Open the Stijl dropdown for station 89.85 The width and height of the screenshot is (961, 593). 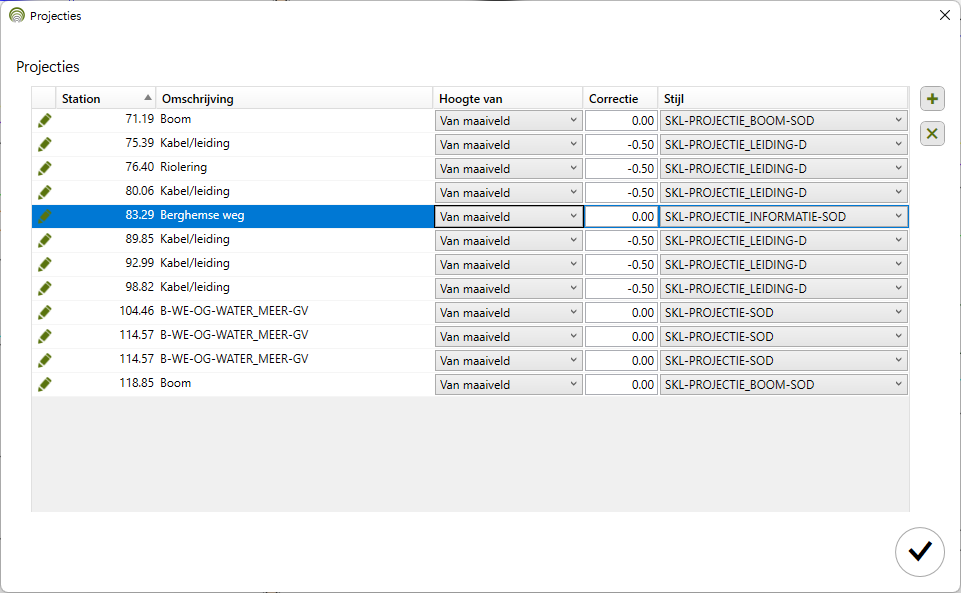[783, 241]
